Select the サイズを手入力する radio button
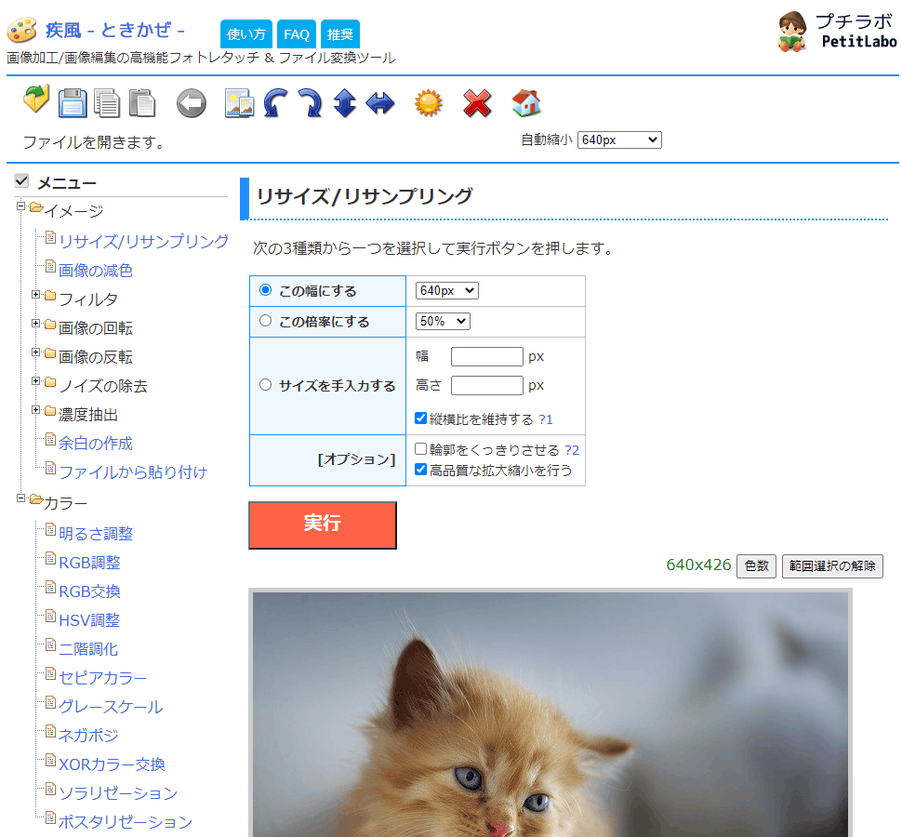The width and height of the screenshot is (902, 837). 265,385
